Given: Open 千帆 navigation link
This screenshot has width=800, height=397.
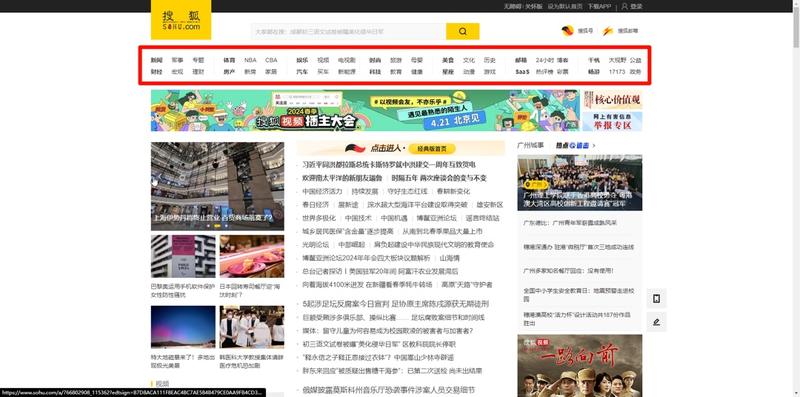Looking at the screenshot, I should 593,60.
